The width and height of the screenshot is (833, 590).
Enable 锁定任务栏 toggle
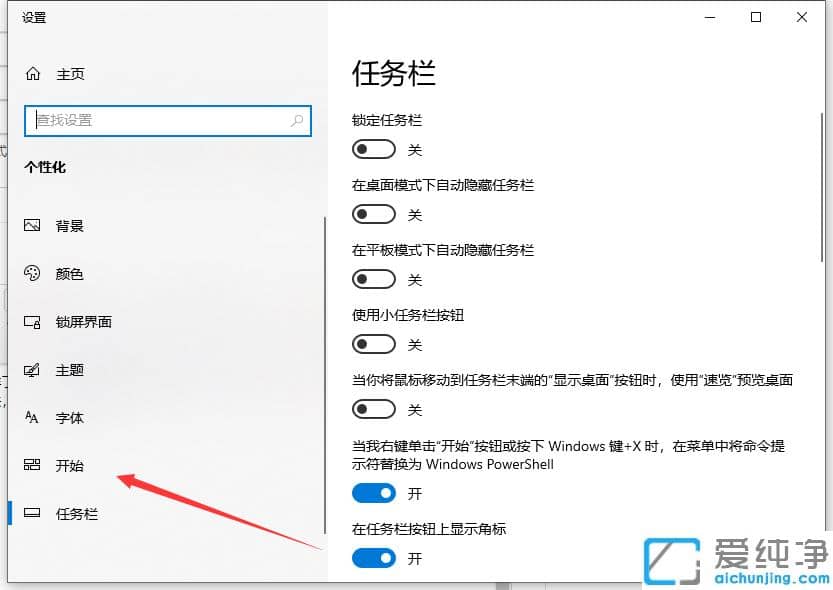tap(373, 148)
